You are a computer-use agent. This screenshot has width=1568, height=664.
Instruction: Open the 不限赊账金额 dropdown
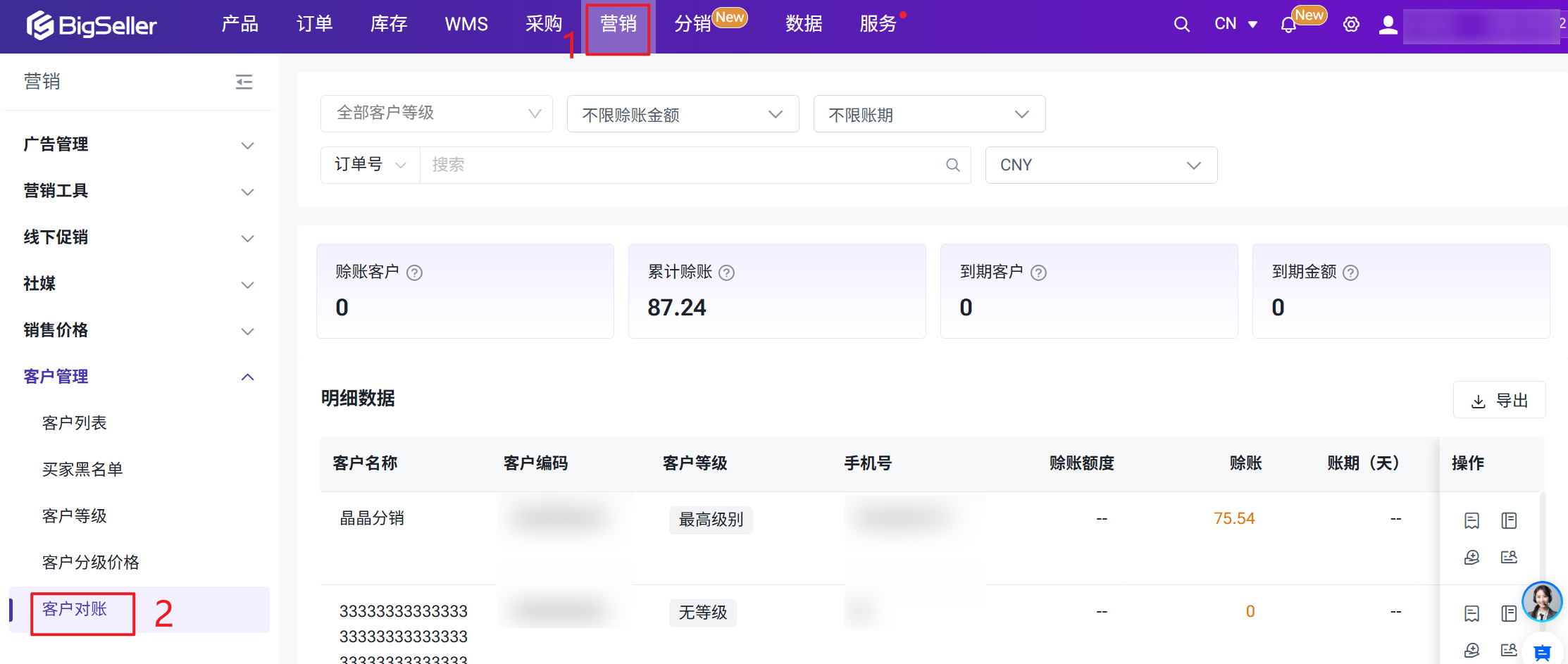click(x=682, y=114)
